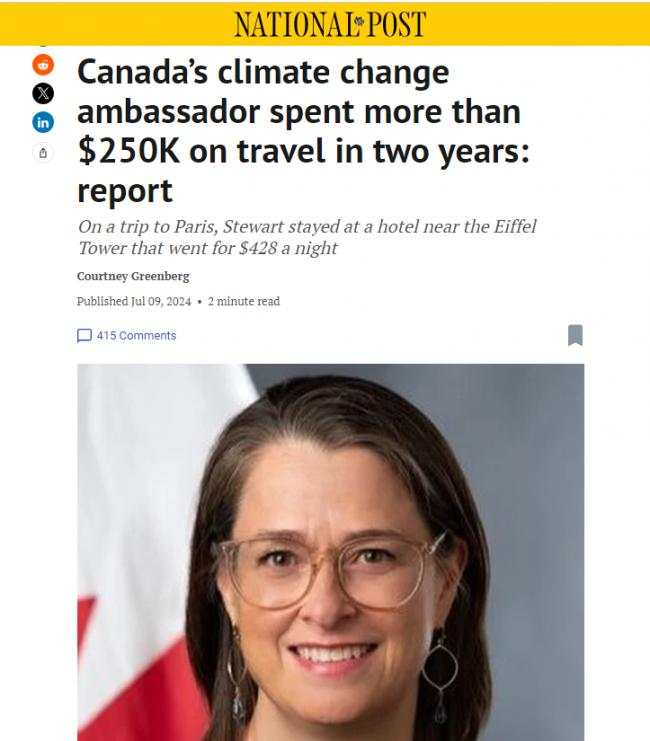
Task: Share the article on X
Action: pyautogui.click(x=43, y=94)
